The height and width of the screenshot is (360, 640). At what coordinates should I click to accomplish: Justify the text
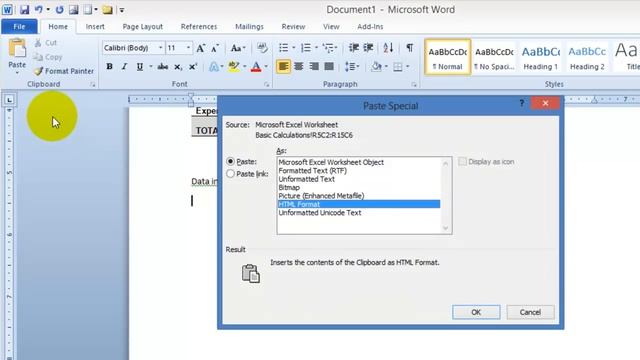tap(329, 66)
